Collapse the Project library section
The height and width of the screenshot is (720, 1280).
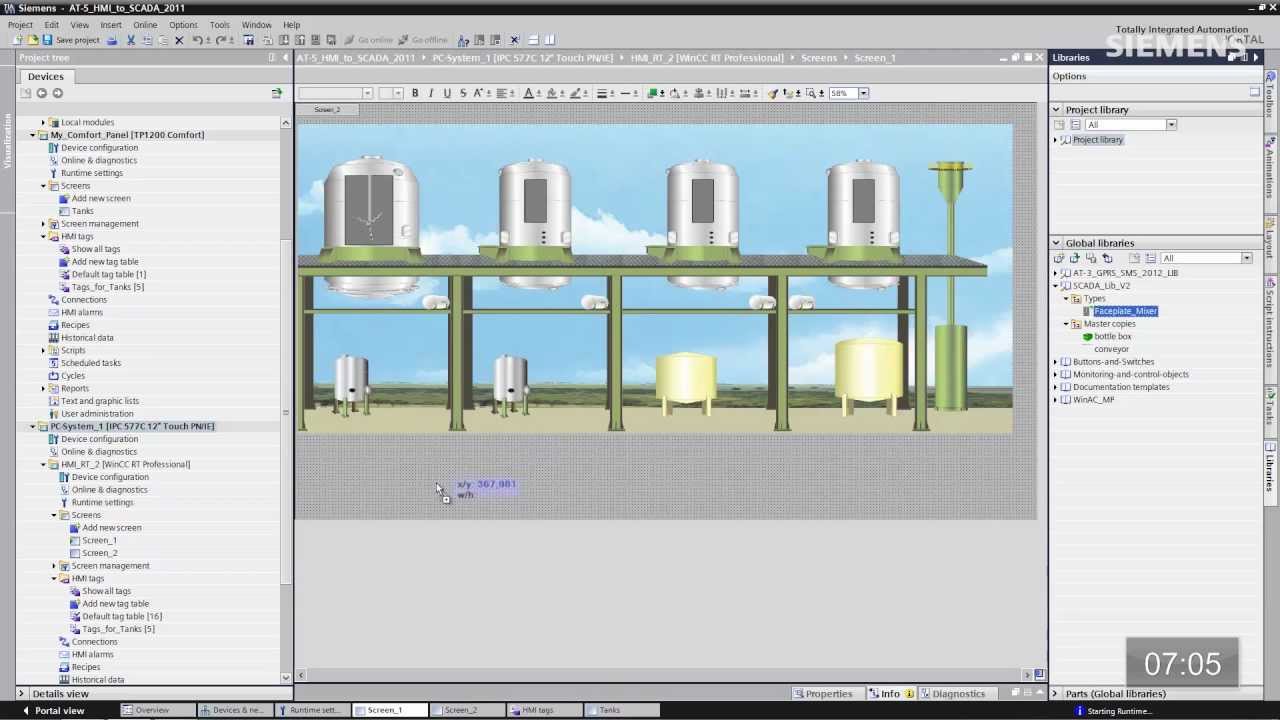click(1056, 110)
